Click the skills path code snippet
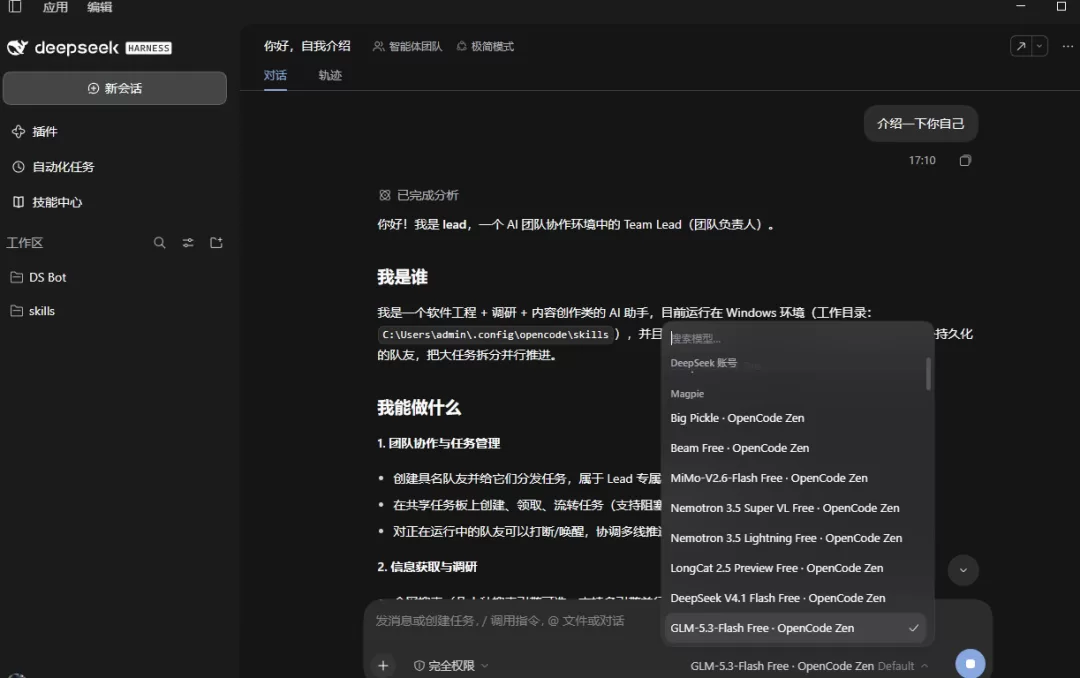Image resolution: width=1080 pixels, height=678 pixels. click(495, 334)
